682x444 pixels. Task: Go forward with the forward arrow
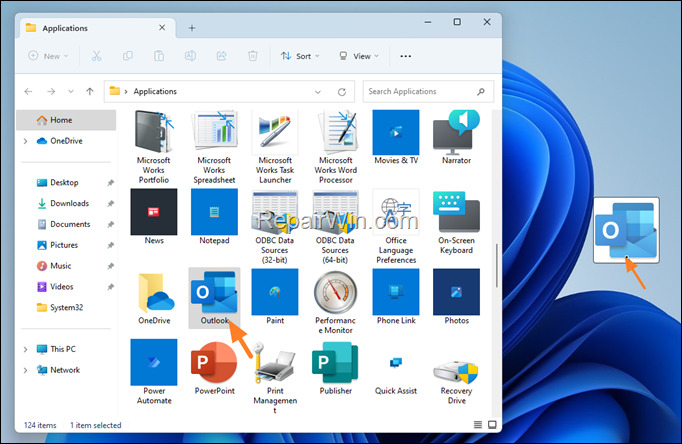coord(51,92)
